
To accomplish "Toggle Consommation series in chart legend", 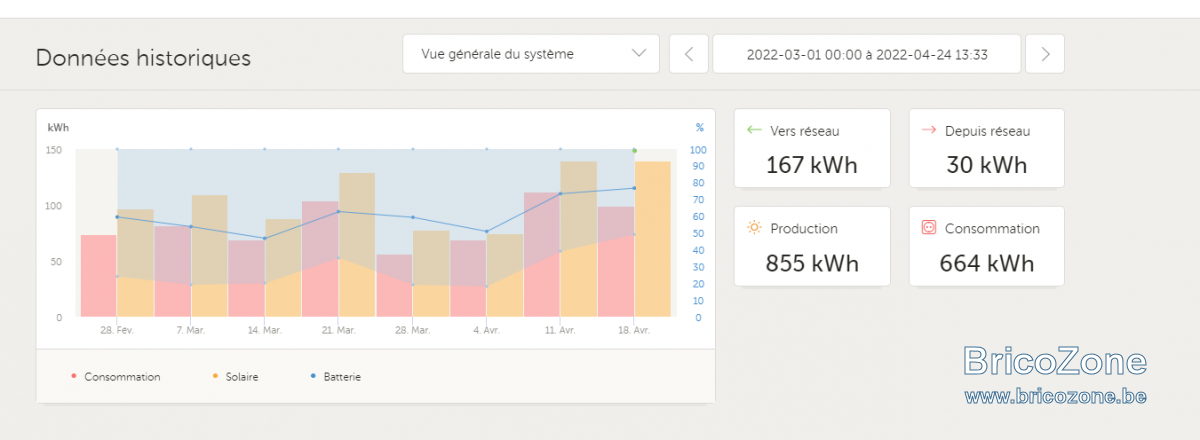I will pos(116,377).
